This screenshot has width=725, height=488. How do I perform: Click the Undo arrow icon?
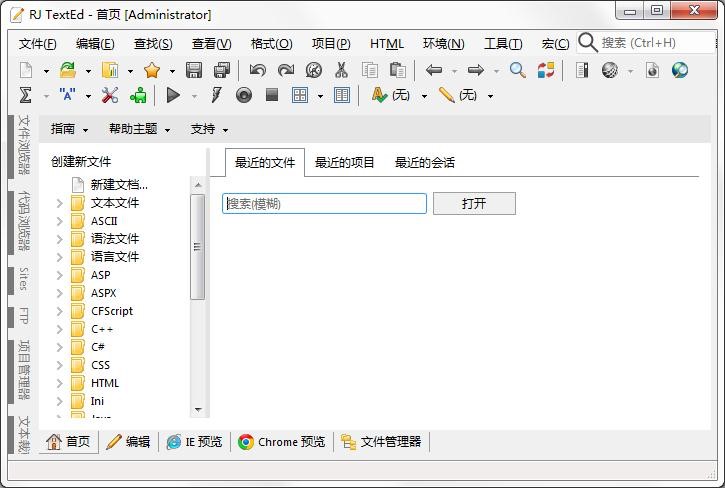pos(258,70)
